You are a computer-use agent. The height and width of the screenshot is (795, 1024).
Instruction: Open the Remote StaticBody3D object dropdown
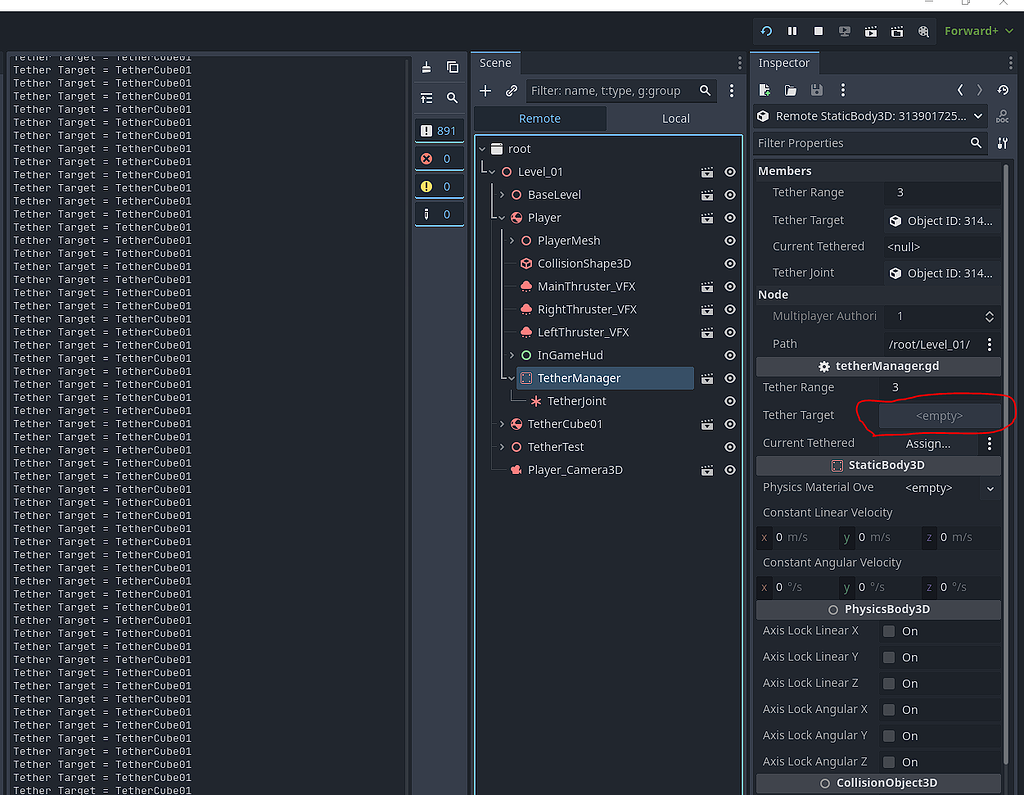click(x=871, y=116)
